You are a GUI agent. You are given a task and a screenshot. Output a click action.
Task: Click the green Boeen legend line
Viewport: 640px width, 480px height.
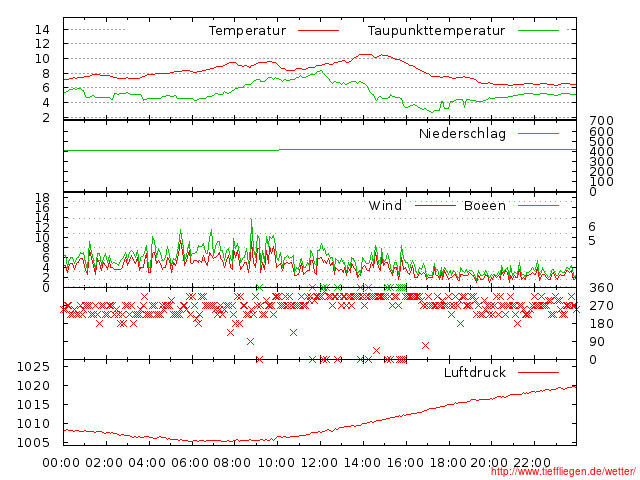click(x=538, y=205)
